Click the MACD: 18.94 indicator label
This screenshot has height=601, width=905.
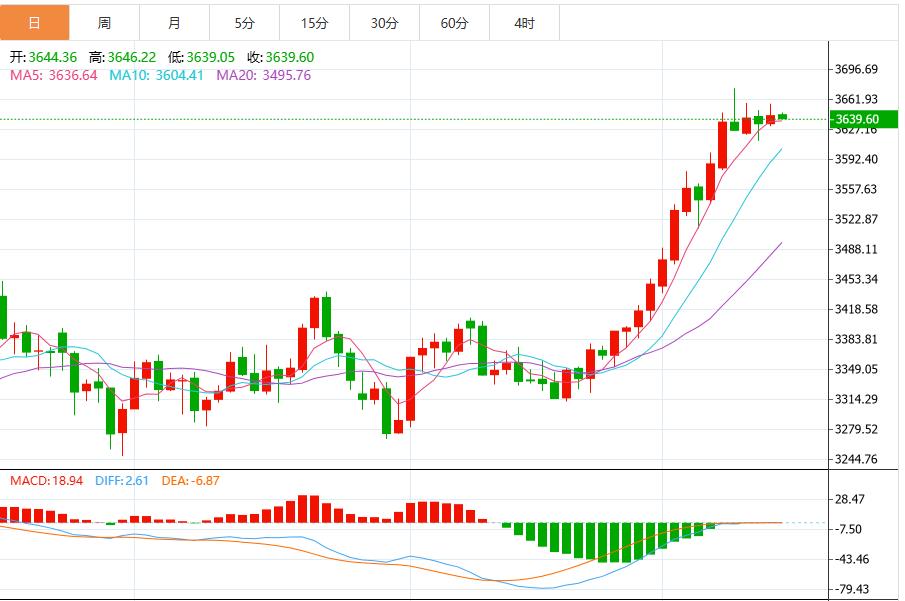tap(44, 481)
